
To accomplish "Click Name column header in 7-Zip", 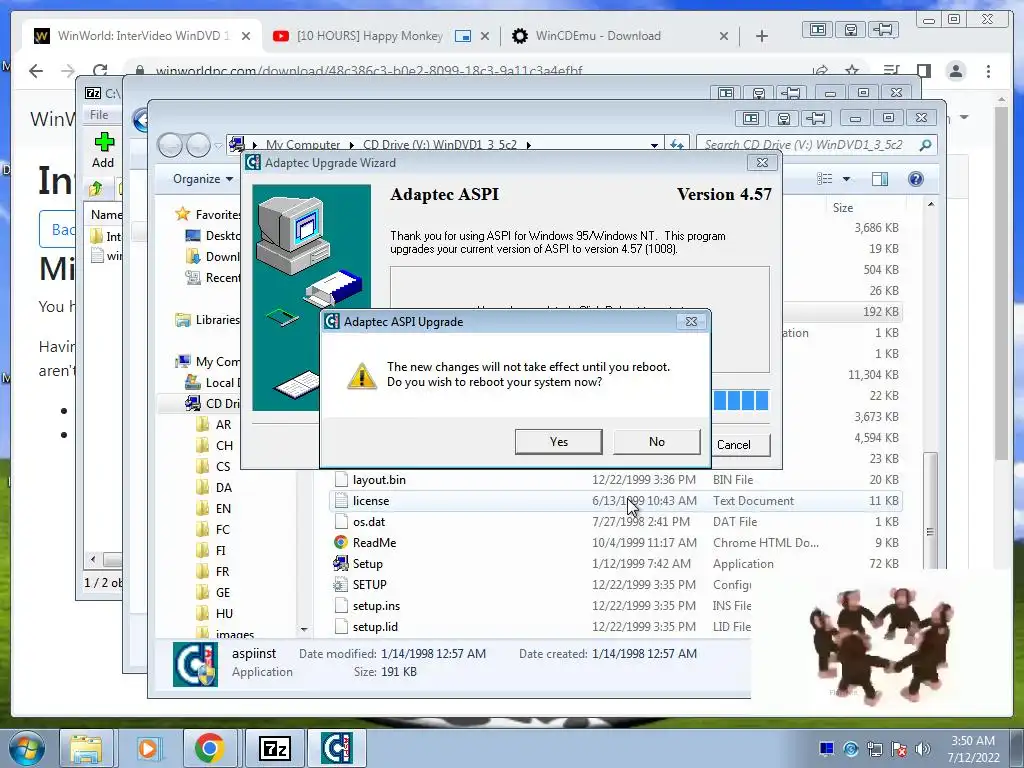I will point(104,214).
